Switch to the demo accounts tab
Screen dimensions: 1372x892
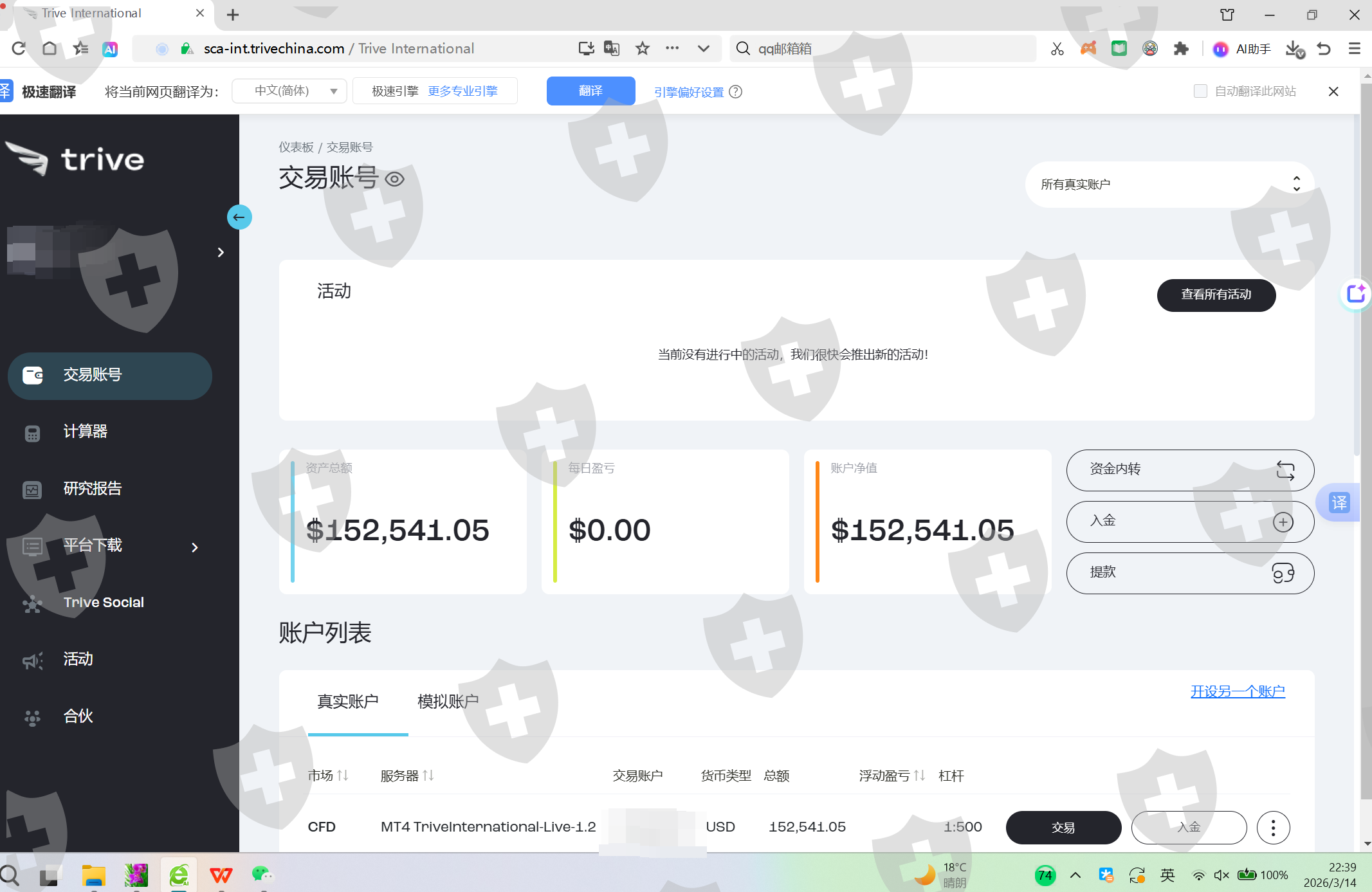tap(448, 702)
